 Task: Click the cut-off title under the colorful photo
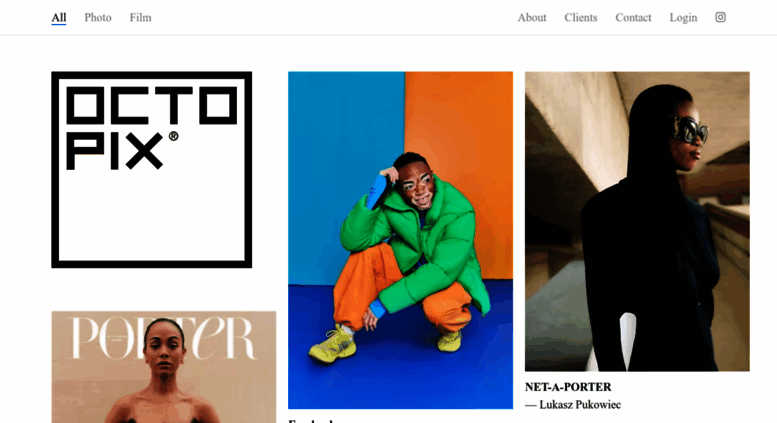(311, 421)
